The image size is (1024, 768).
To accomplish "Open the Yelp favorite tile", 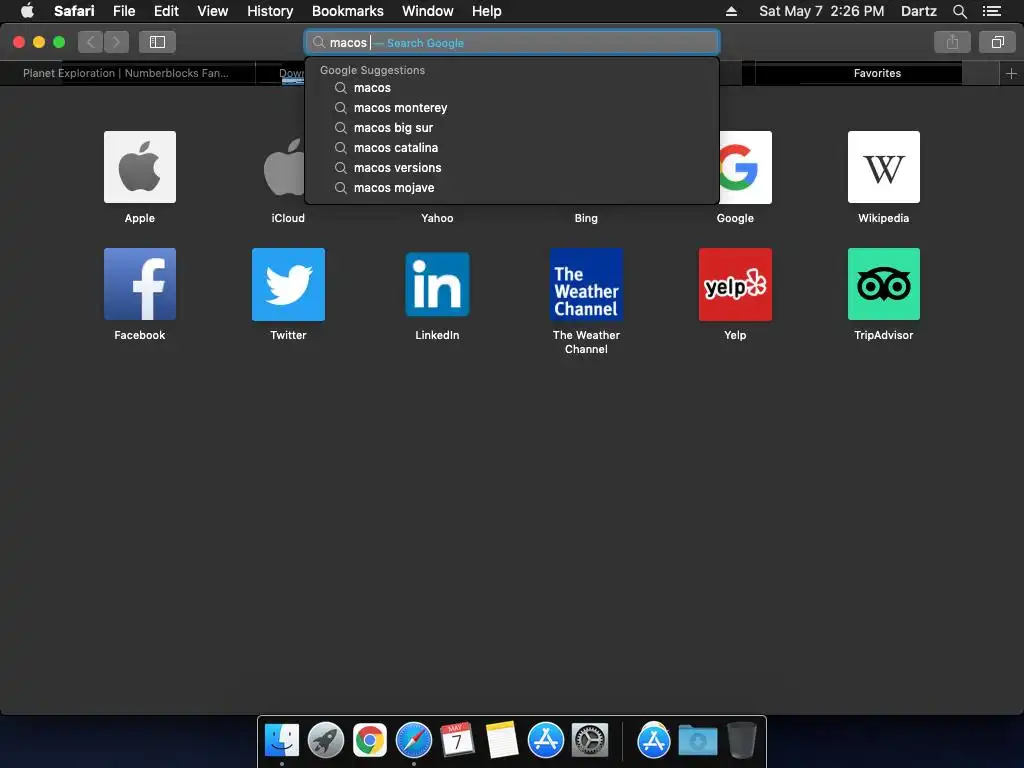I will [735, 284].
